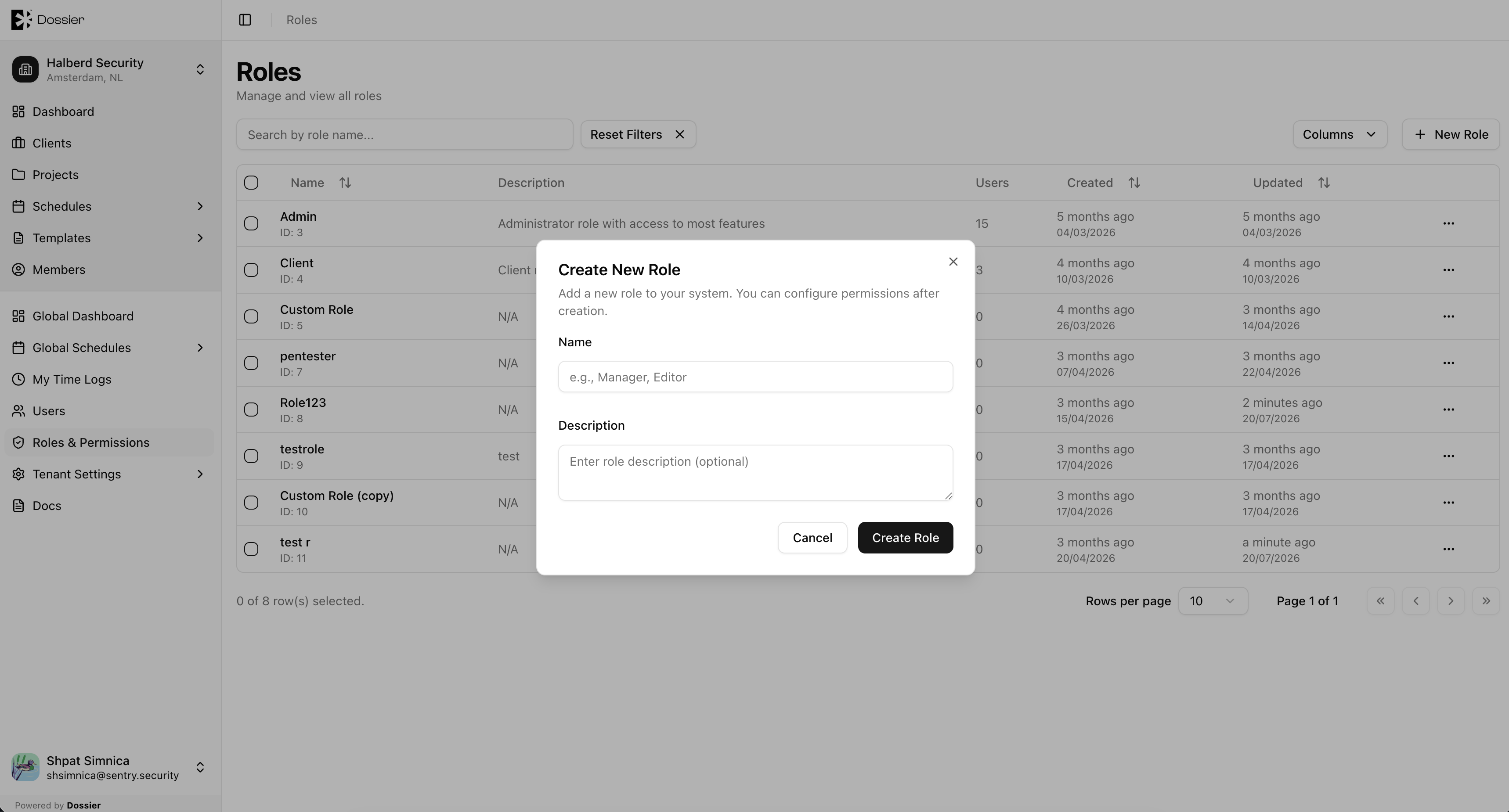Viewport: 1509px width, 812px height.
Task: Expand the Schedules submenu
Action: 200,206
